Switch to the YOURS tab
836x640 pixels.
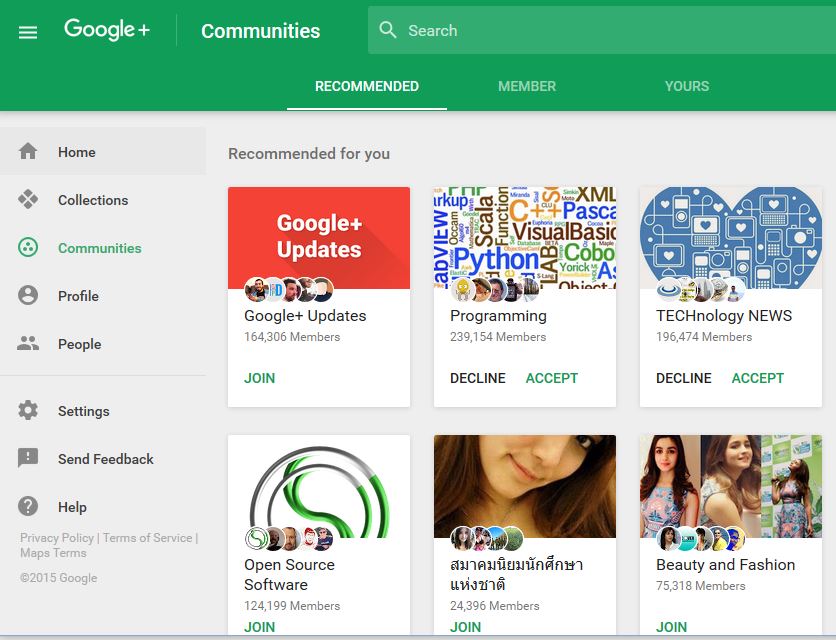687,86
